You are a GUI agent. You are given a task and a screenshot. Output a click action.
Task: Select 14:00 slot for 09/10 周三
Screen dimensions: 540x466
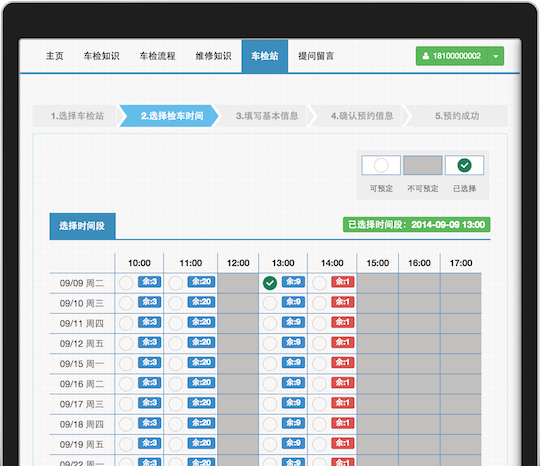[319, 303]
